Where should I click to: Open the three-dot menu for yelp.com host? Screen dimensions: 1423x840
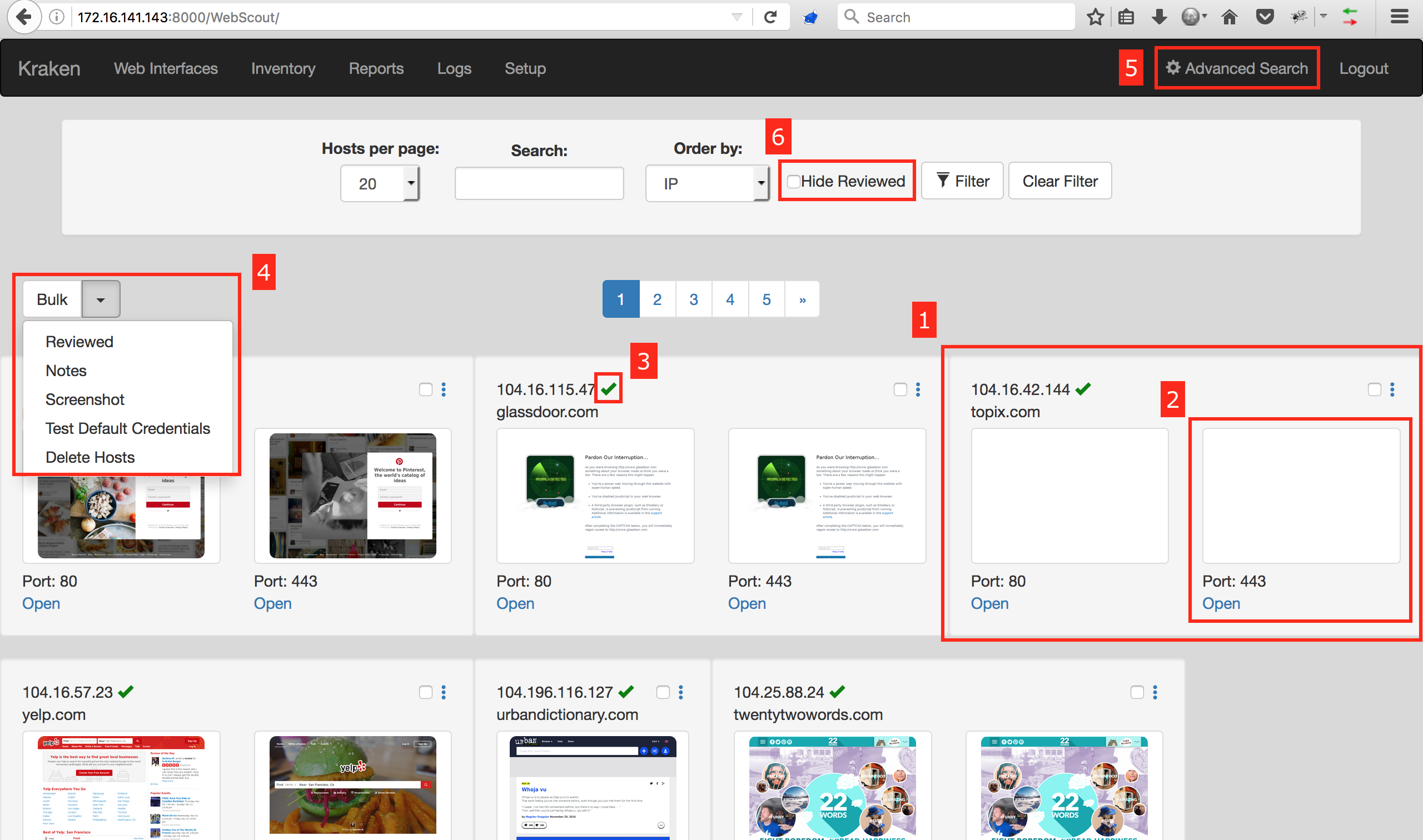pyautogui.click(x=444, y=692)
